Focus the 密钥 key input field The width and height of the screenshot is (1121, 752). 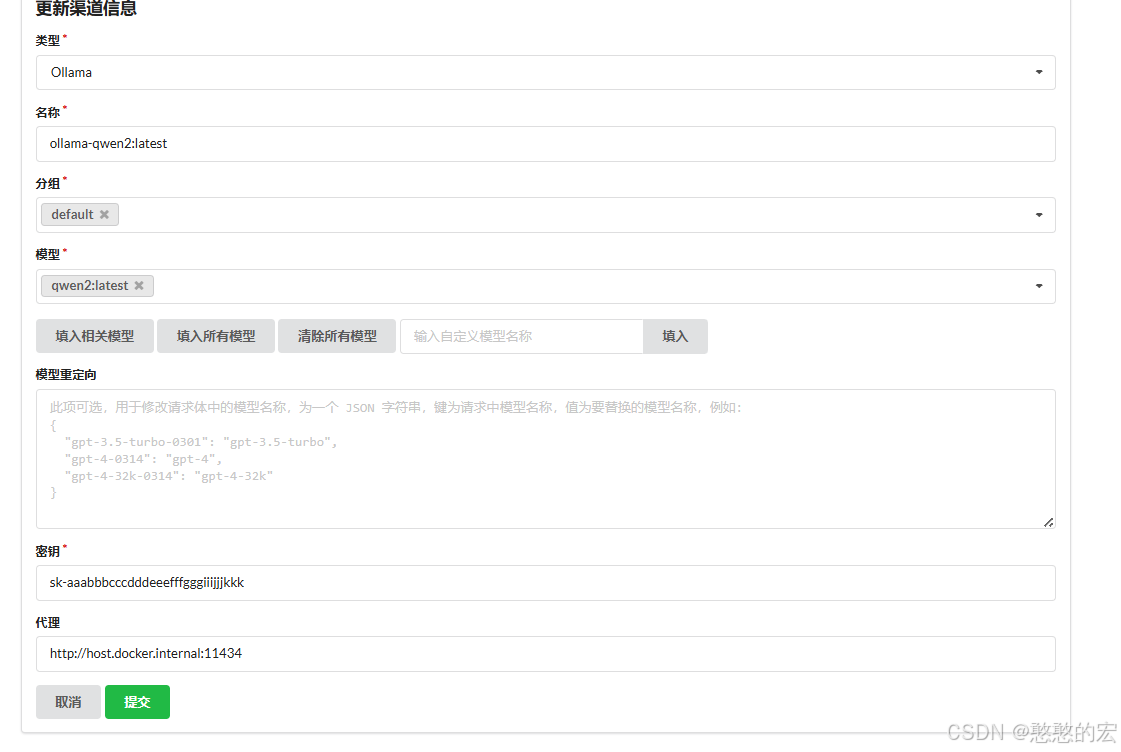click(x=545, y=583)
